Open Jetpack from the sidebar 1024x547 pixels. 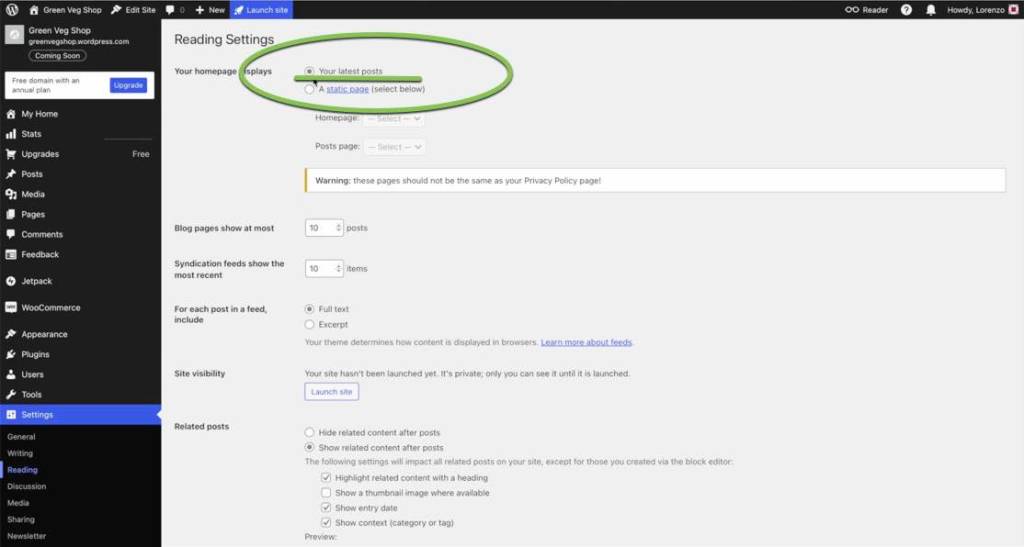pos(36,281)
